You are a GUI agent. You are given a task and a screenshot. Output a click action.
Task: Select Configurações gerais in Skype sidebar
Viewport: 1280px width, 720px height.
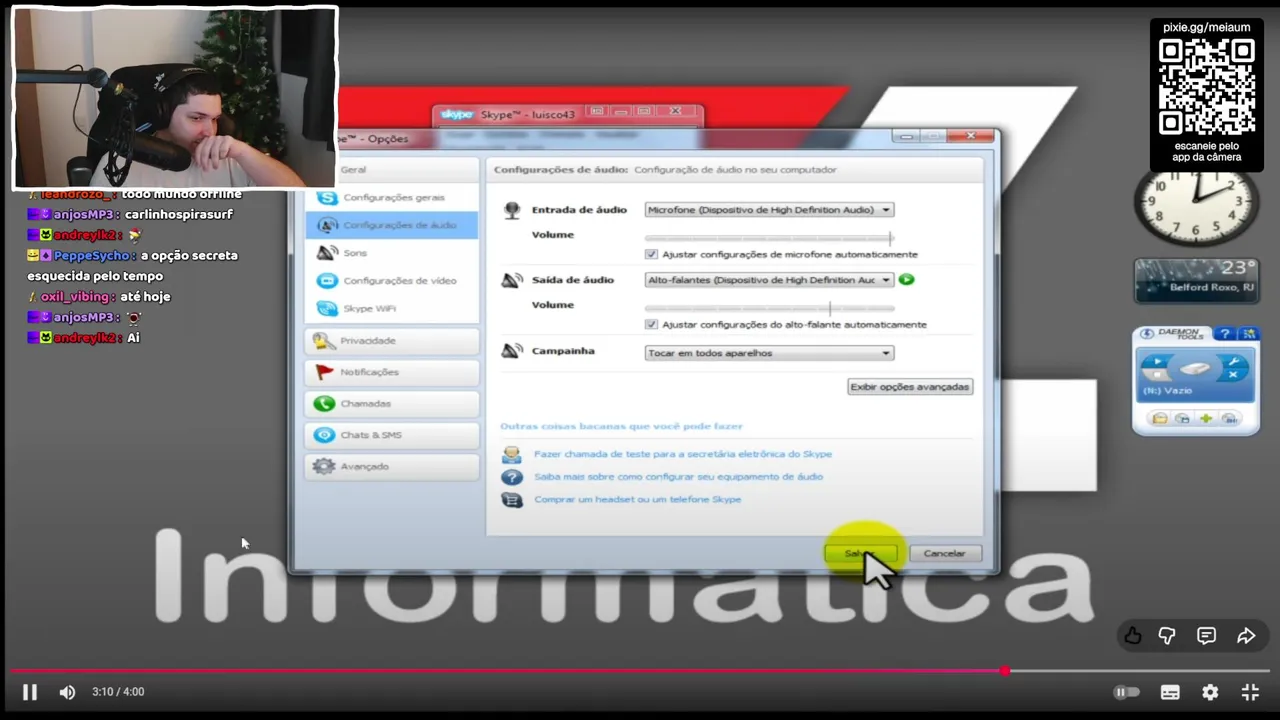pyautogui.click(x=393, y=198)
